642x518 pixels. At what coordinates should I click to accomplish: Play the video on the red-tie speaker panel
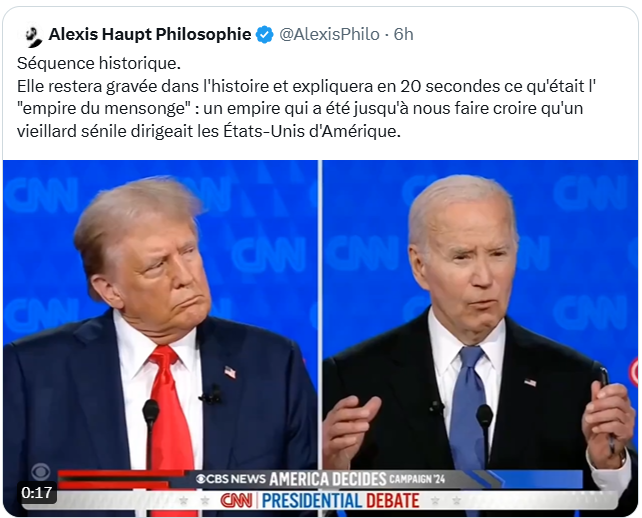pyautogui.click(x=160, y=338)
